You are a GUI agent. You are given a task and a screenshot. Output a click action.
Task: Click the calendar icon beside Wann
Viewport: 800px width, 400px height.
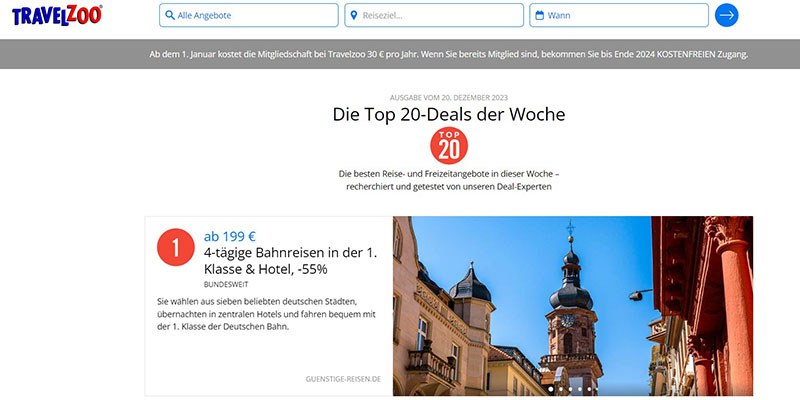(539, 15)
